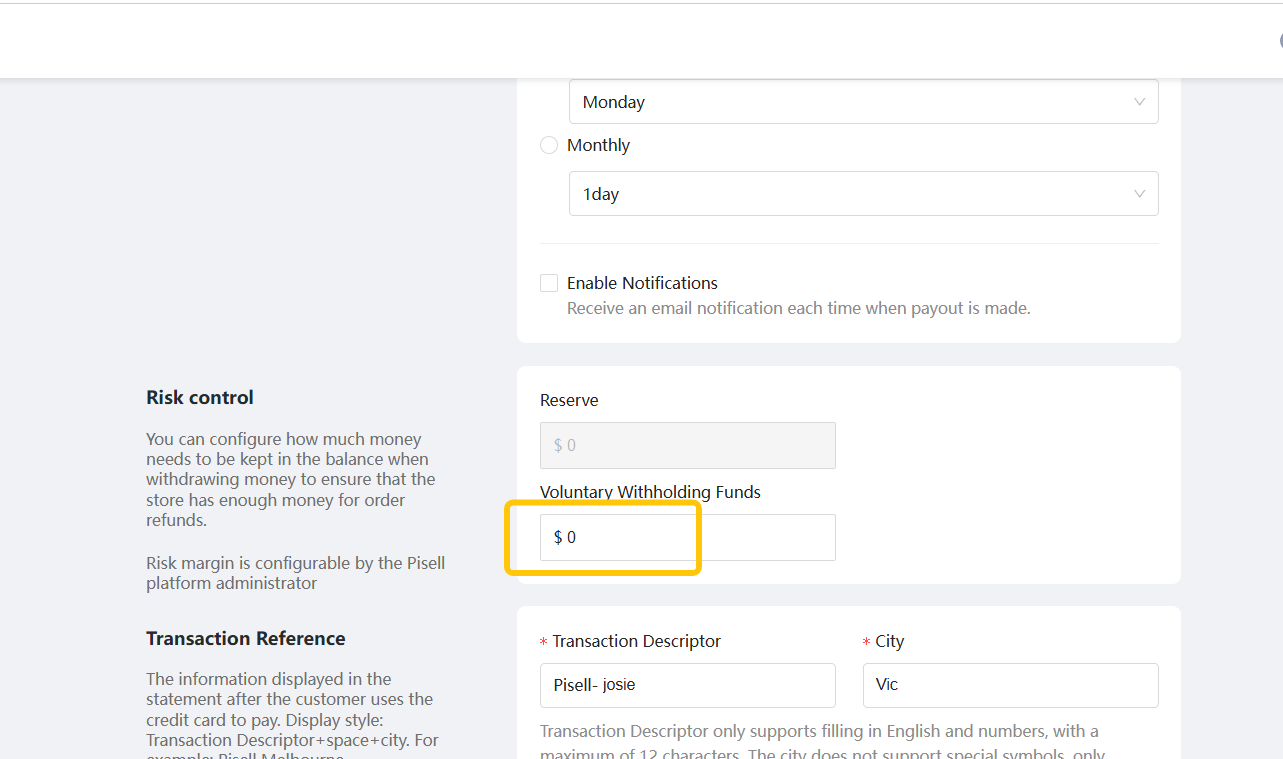Click the payout email notification description text

pyautogui.click(x=798, y=308)
